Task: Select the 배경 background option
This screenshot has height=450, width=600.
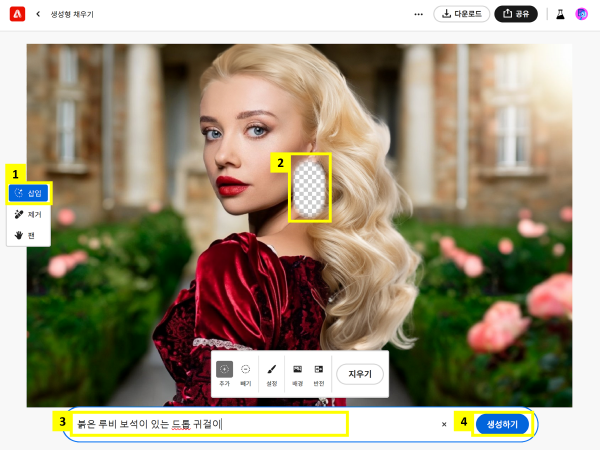Action: click(297, 374)
